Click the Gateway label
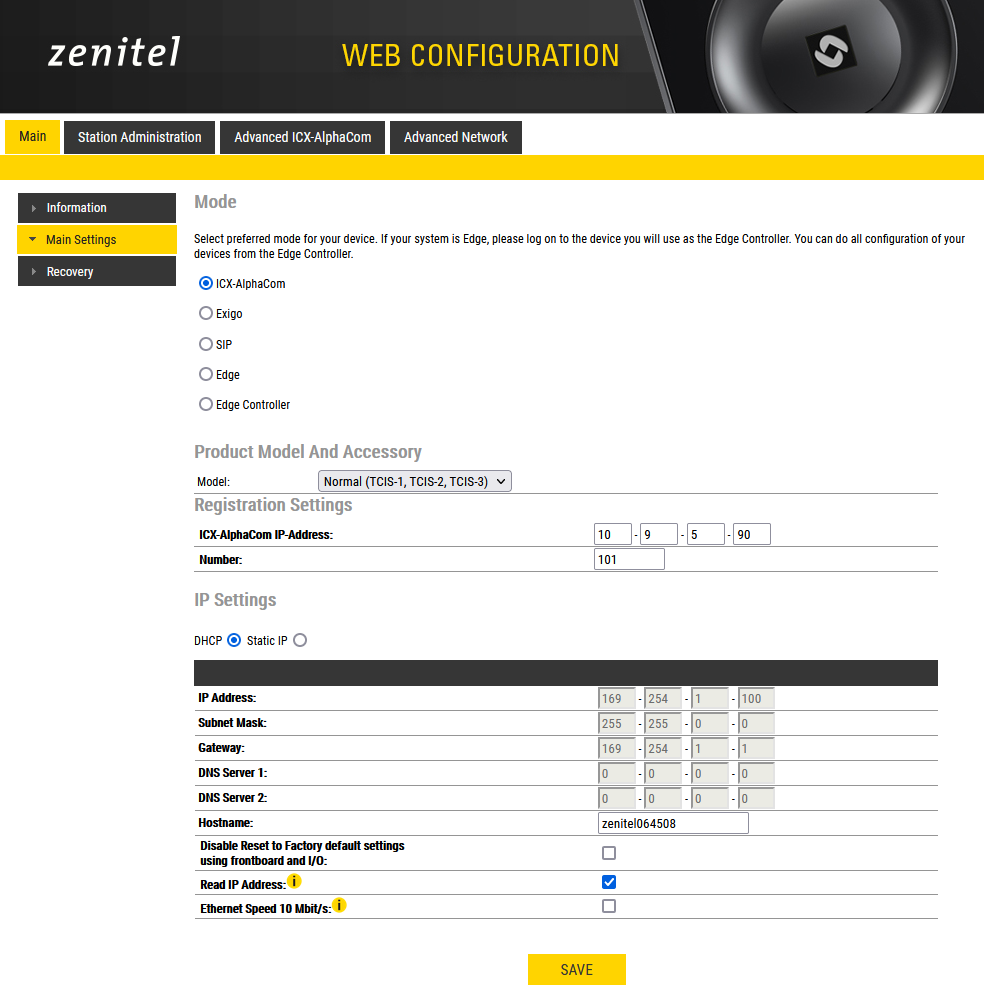984x992 pixels. tap(221, 748)
